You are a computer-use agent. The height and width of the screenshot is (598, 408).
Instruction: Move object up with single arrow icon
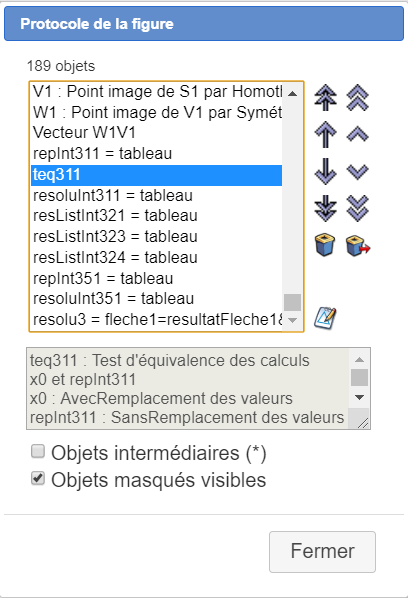point(325,134)
